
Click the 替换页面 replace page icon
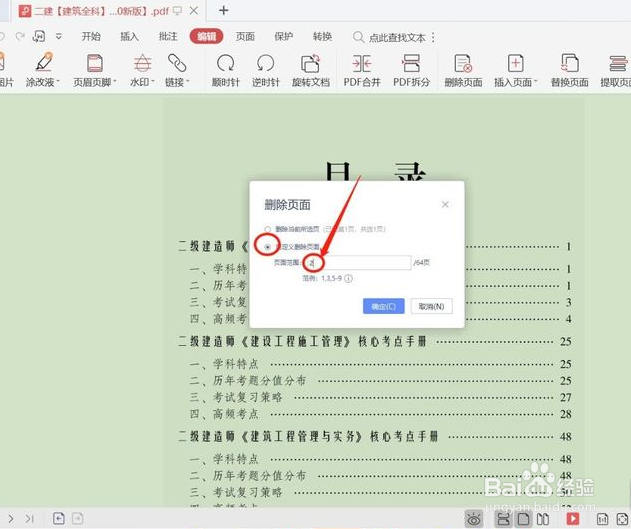pos(569,63)
